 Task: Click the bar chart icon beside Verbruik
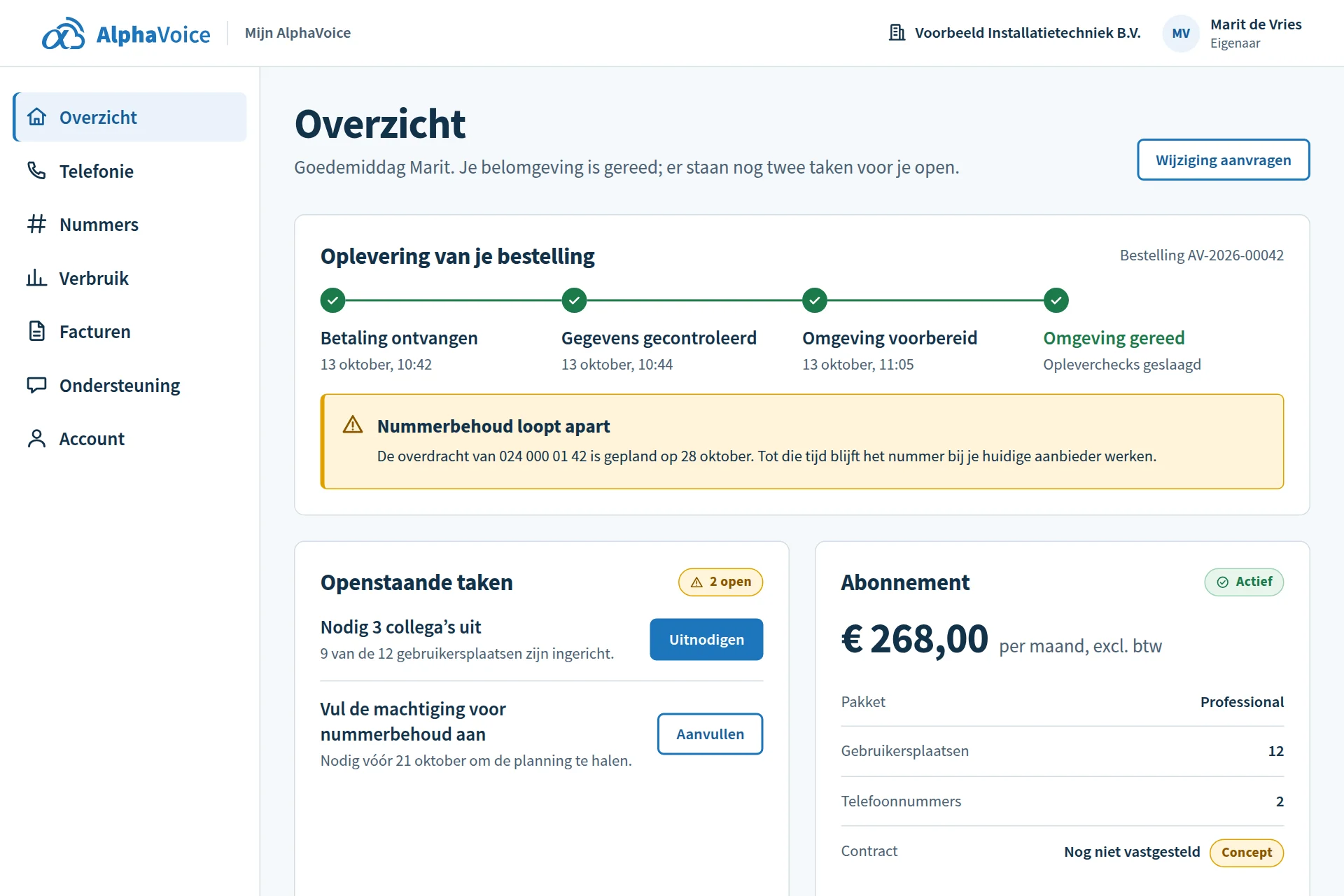coord(36,278)
